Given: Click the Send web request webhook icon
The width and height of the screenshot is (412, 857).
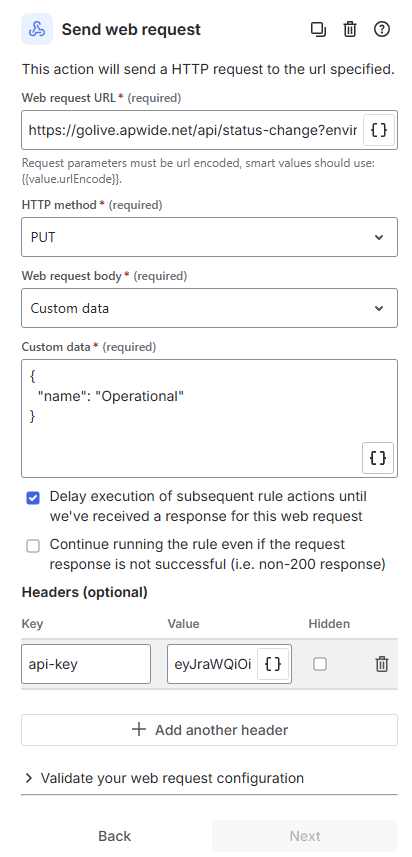Looking at the screenshot, I should click(37, 29).
